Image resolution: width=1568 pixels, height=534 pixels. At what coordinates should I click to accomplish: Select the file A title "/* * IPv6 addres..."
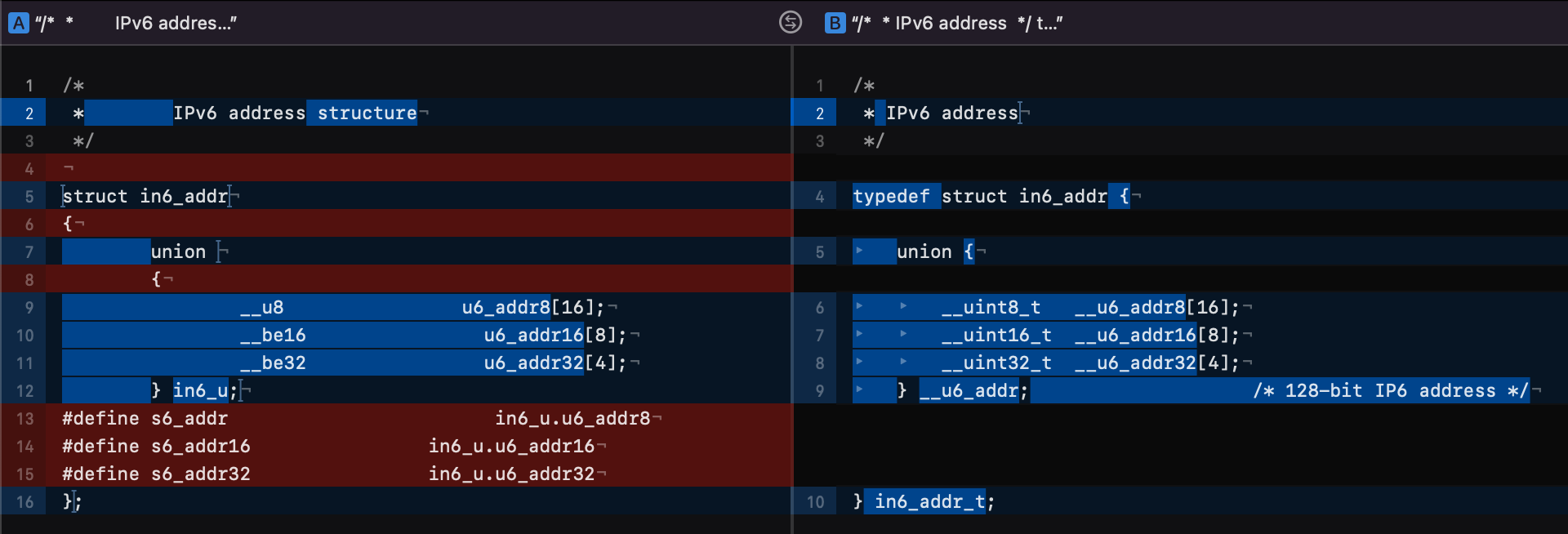click(136, 23)
